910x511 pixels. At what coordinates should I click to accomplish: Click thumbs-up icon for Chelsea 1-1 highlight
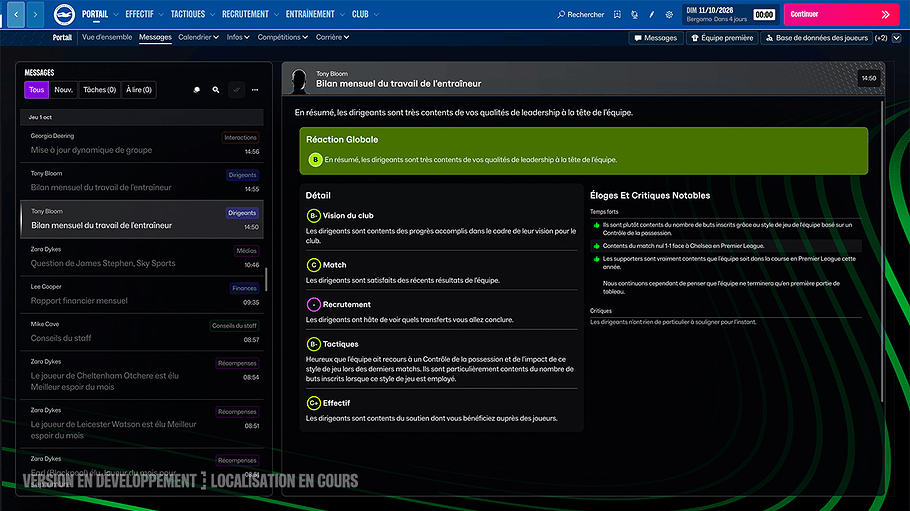[x=596, y=246]
